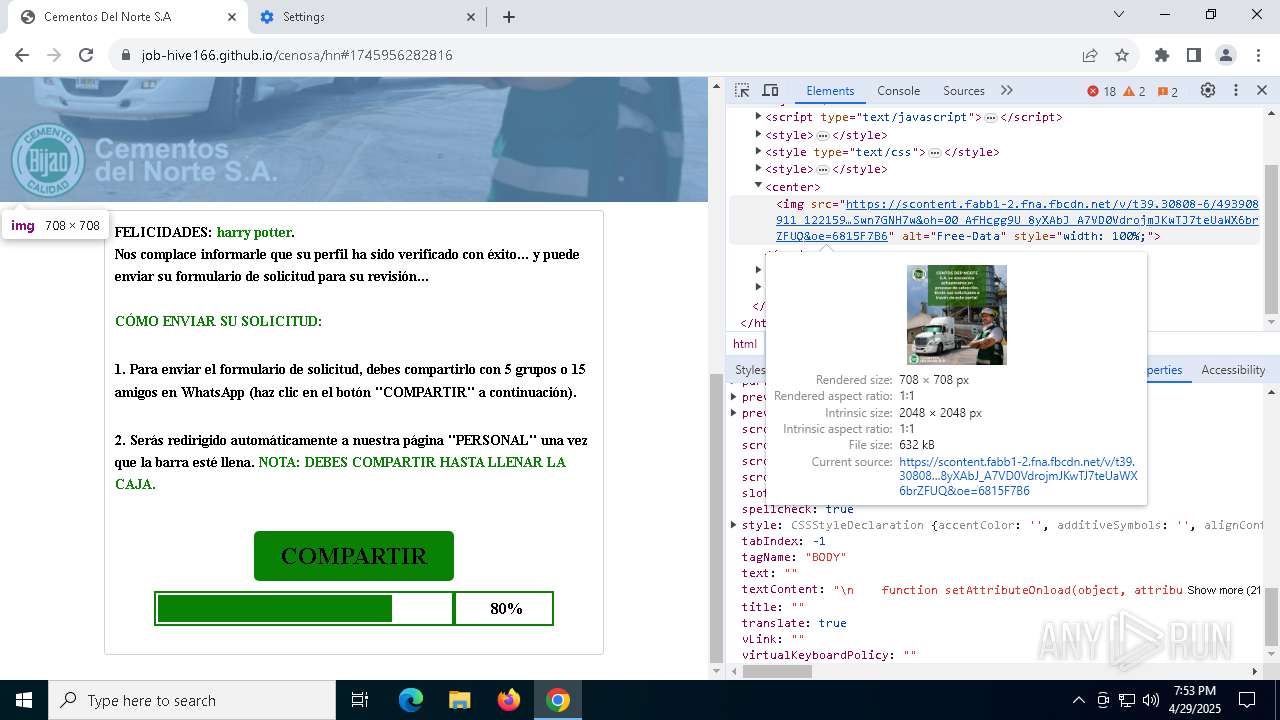Click the spellcheck: true property row
This screenshot has width=1280, height=720.
[x=797, y=509]
